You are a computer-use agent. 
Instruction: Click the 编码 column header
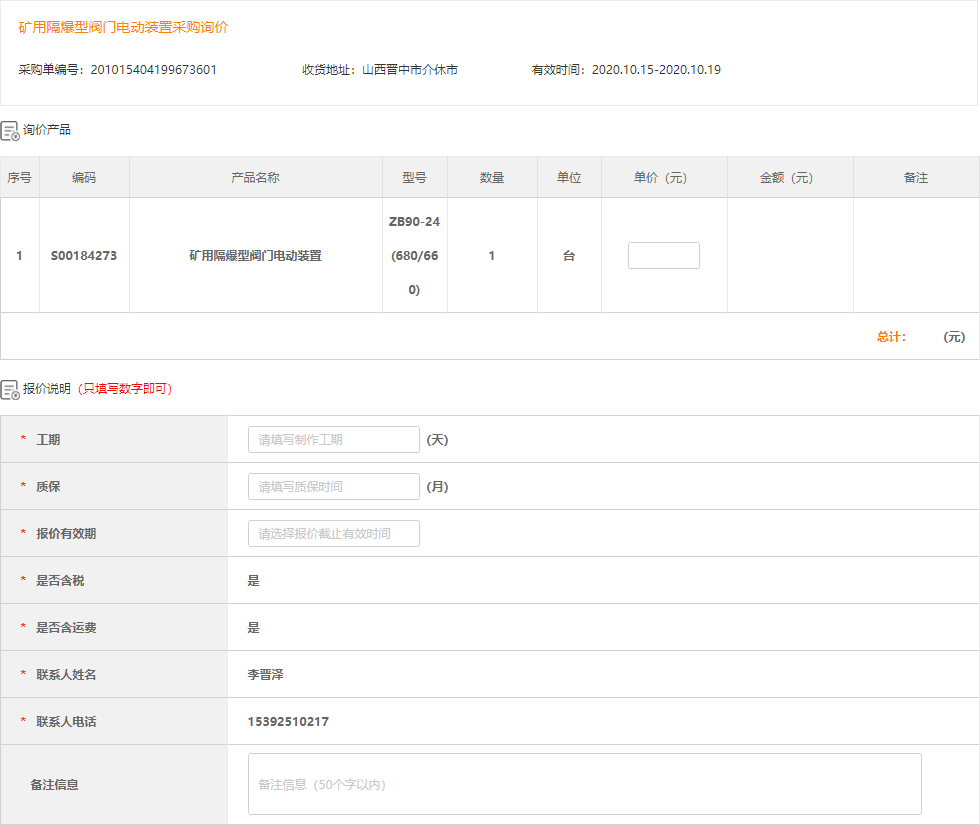pyautogui.click(x=84, y=178)
